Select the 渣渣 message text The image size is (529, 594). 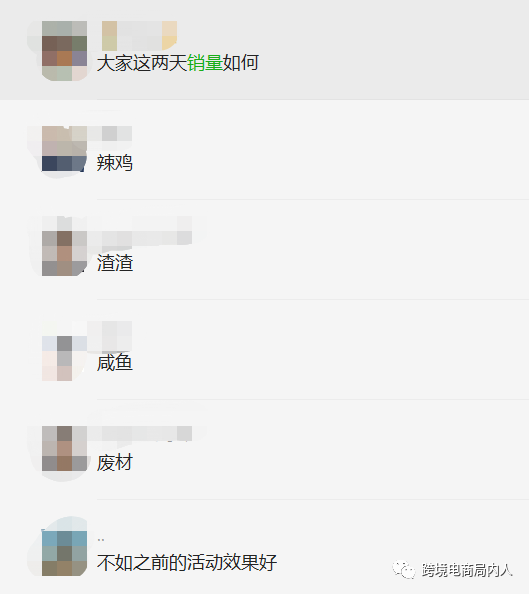tap(115, 263)
